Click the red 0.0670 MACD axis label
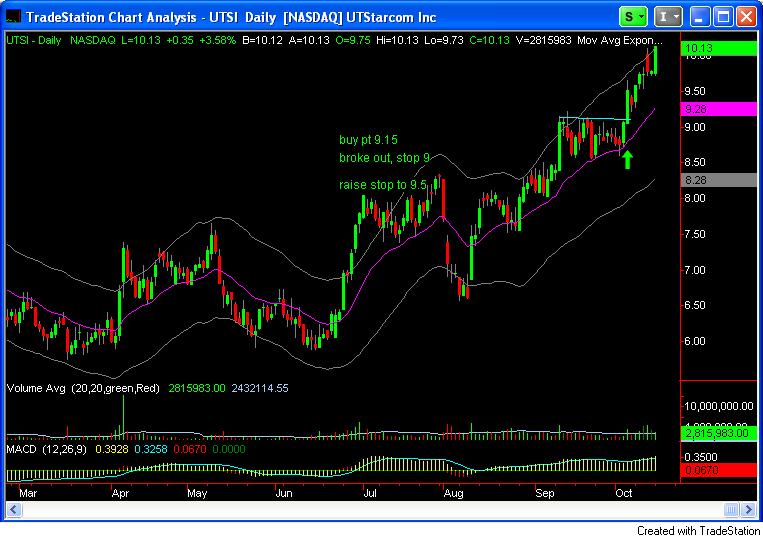763x537 pixels. pyautogui.click(x=719, y=470)
